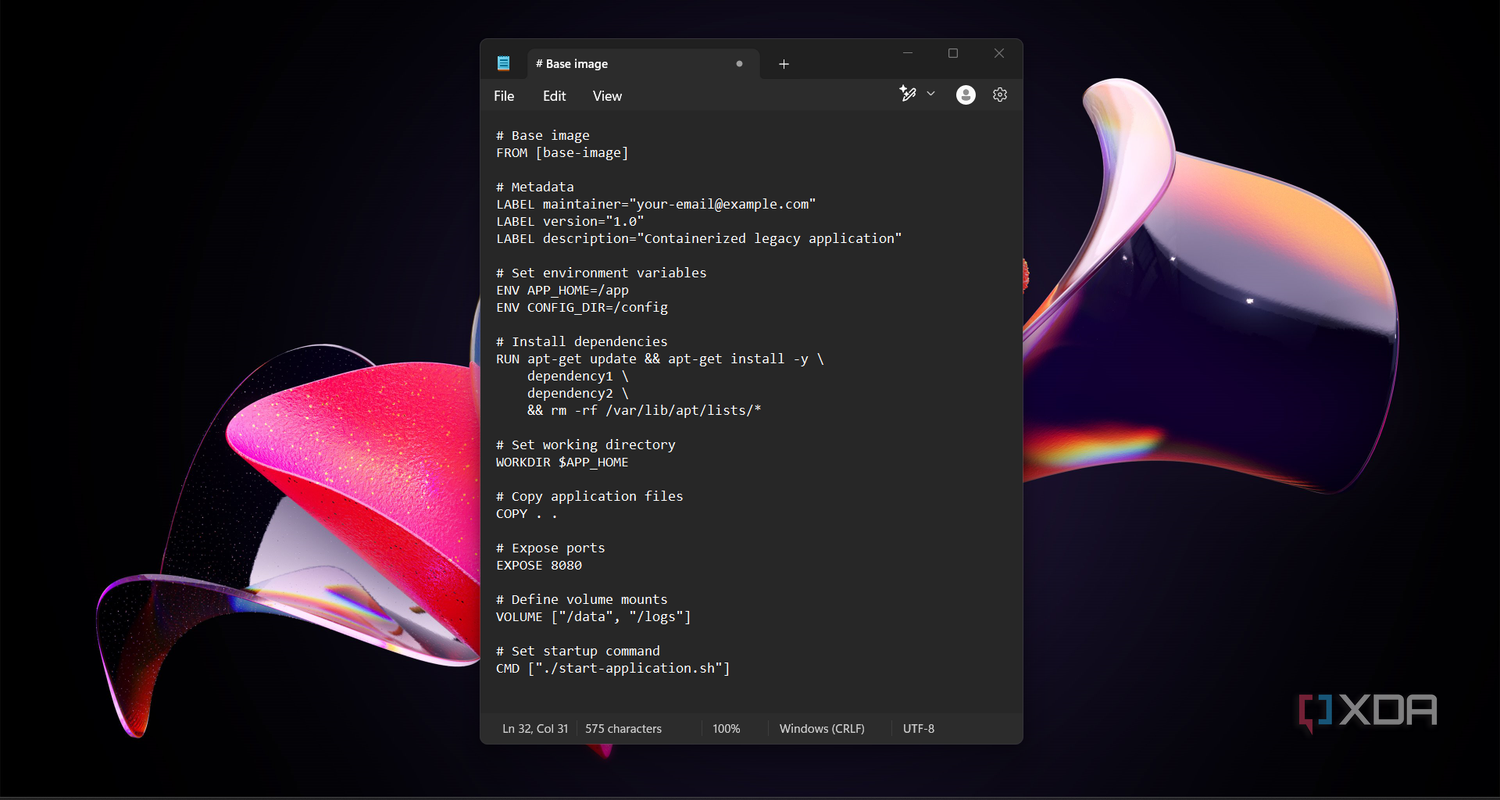Click the 'LABEL version="1.0"' line
The image size is (1500, 800).
pos(570,221)
